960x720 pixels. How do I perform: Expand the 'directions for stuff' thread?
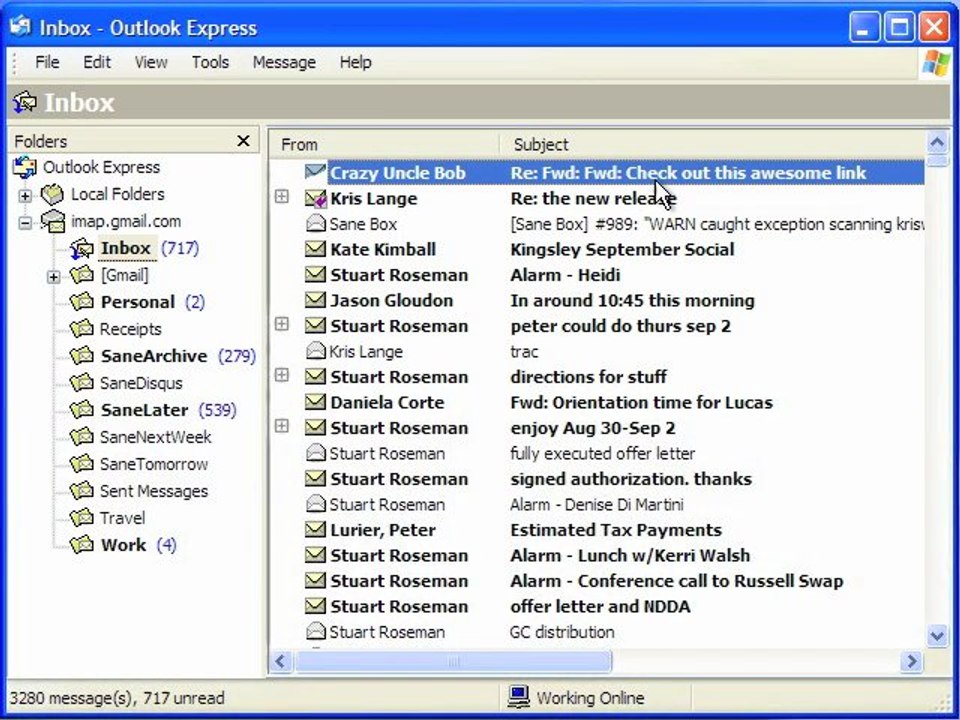282,374
